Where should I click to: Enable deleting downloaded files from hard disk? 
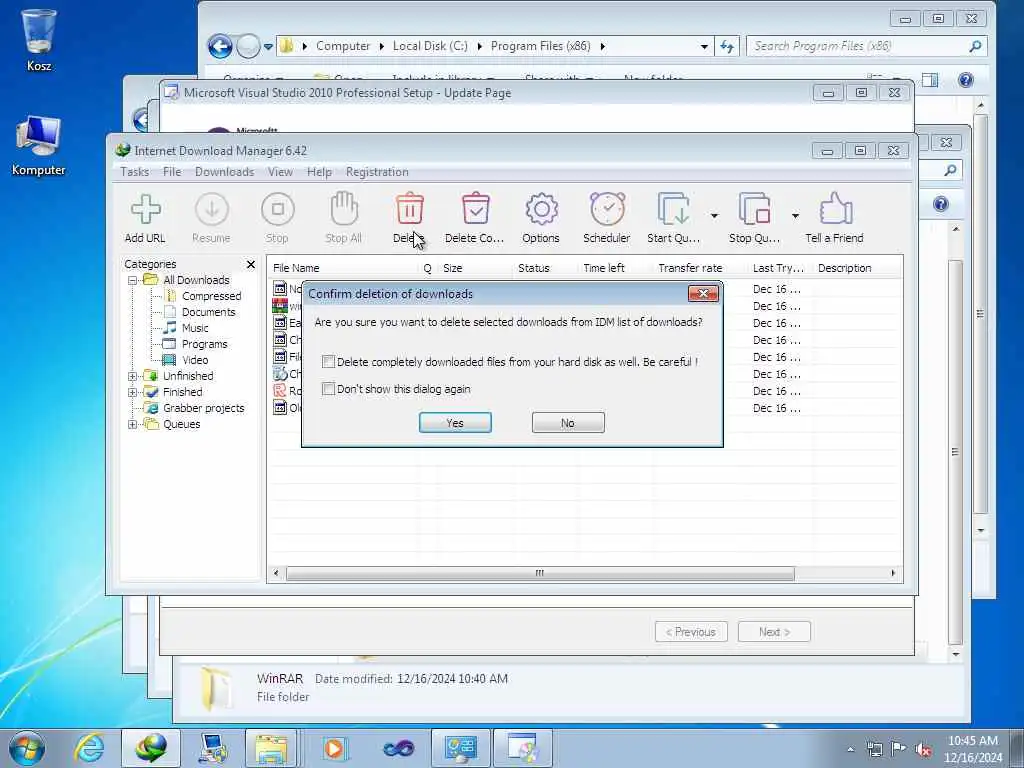328,361
